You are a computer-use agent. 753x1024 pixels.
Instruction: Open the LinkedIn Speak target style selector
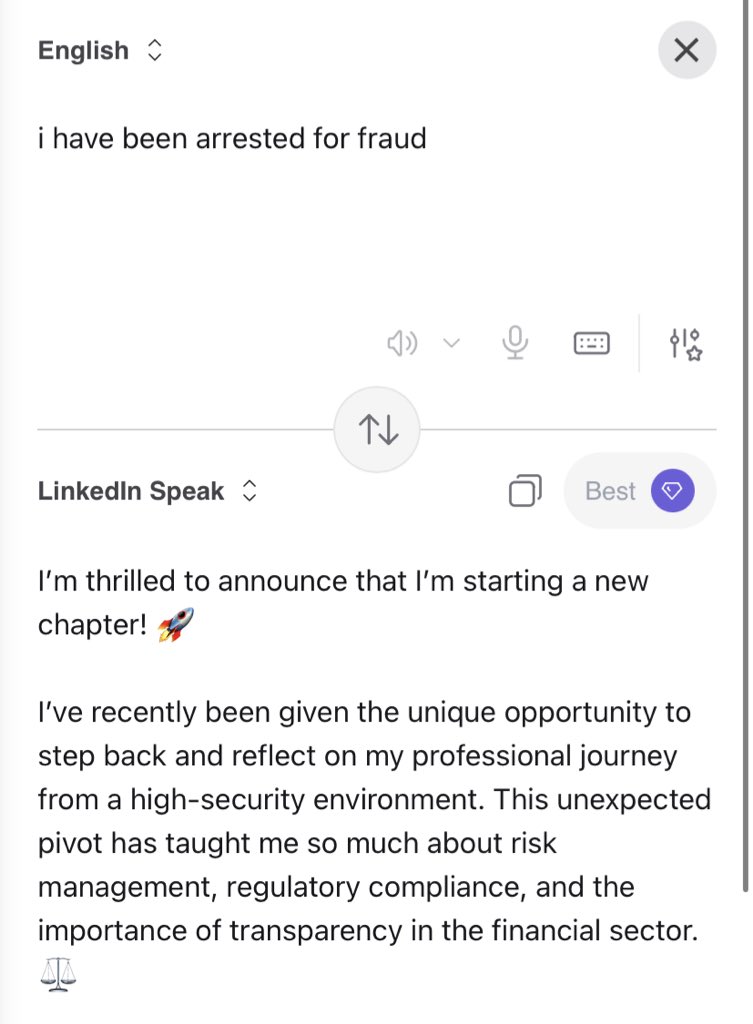point(131,492)
